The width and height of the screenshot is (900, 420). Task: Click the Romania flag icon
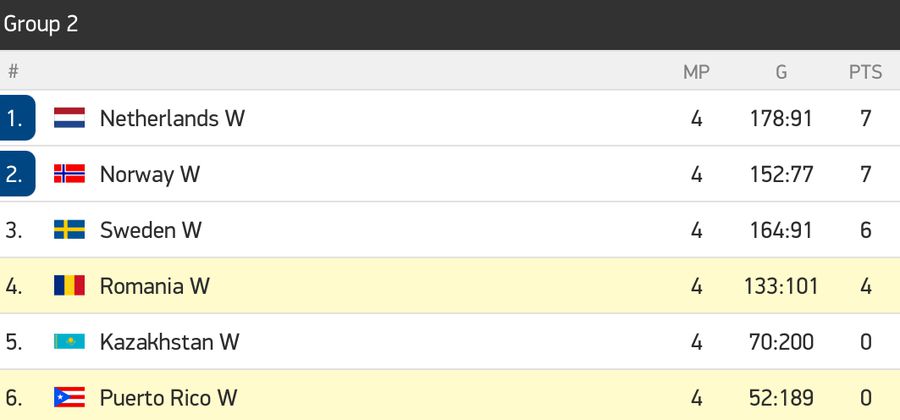click(69, 285)
